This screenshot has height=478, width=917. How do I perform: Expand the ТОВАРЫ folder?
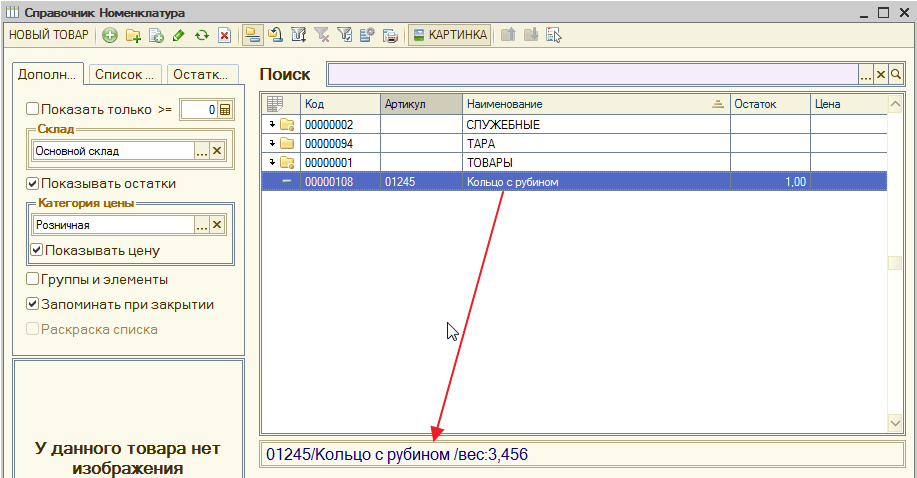coord(272,162)
